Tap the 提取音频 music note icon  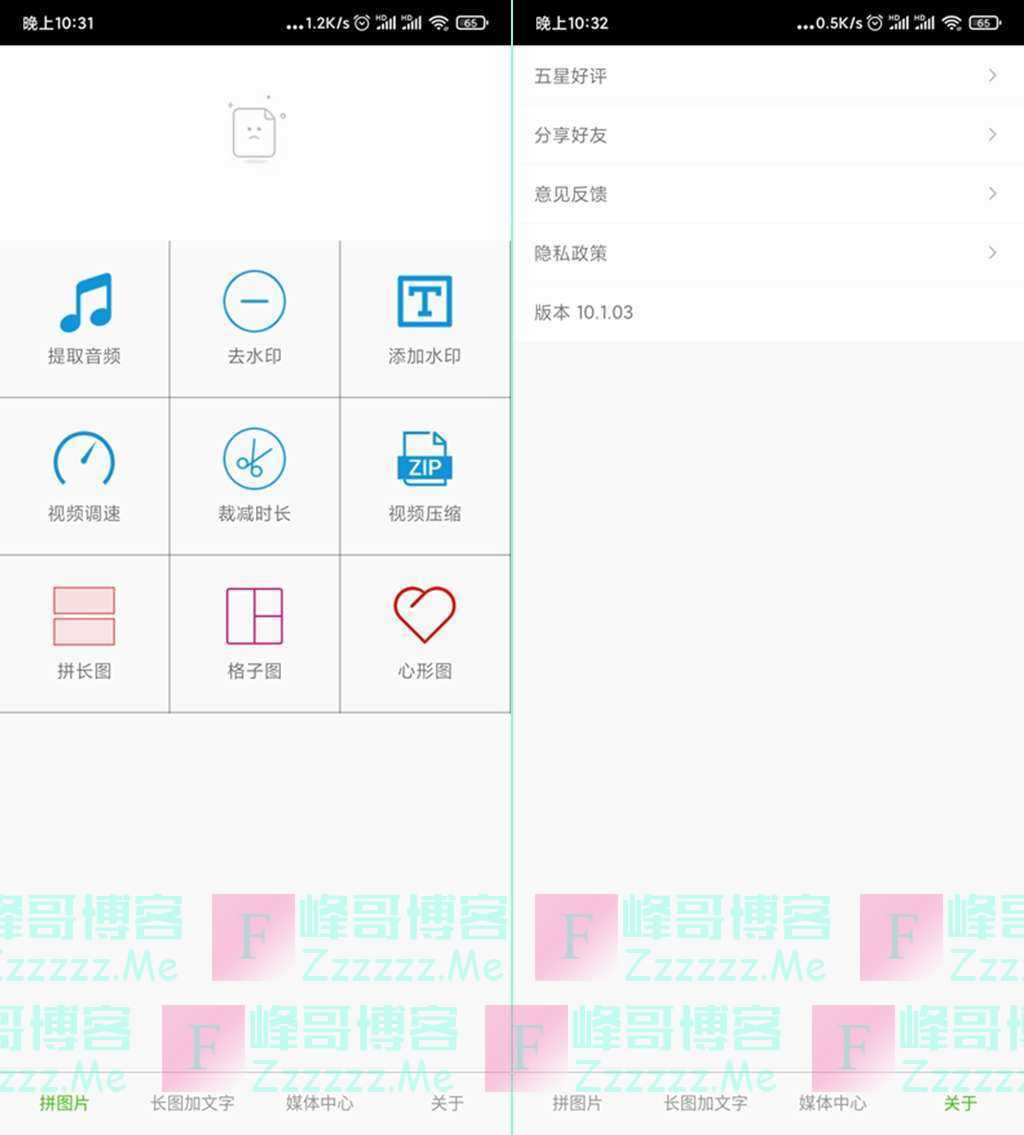click(x=85, y=302)
